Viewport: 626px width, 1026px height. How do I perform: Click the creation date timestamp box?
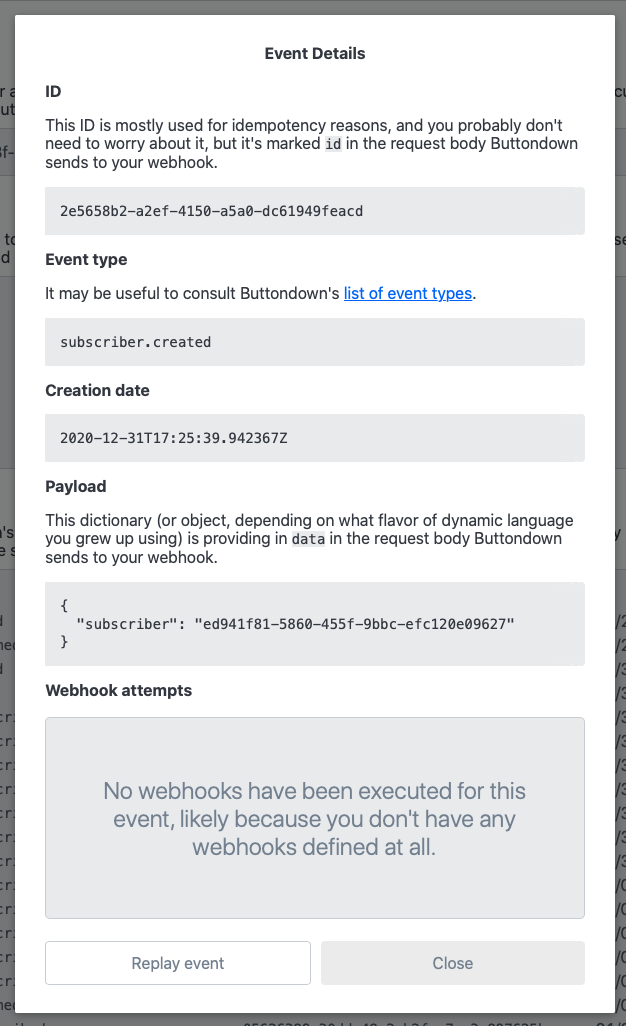(314, 438)
